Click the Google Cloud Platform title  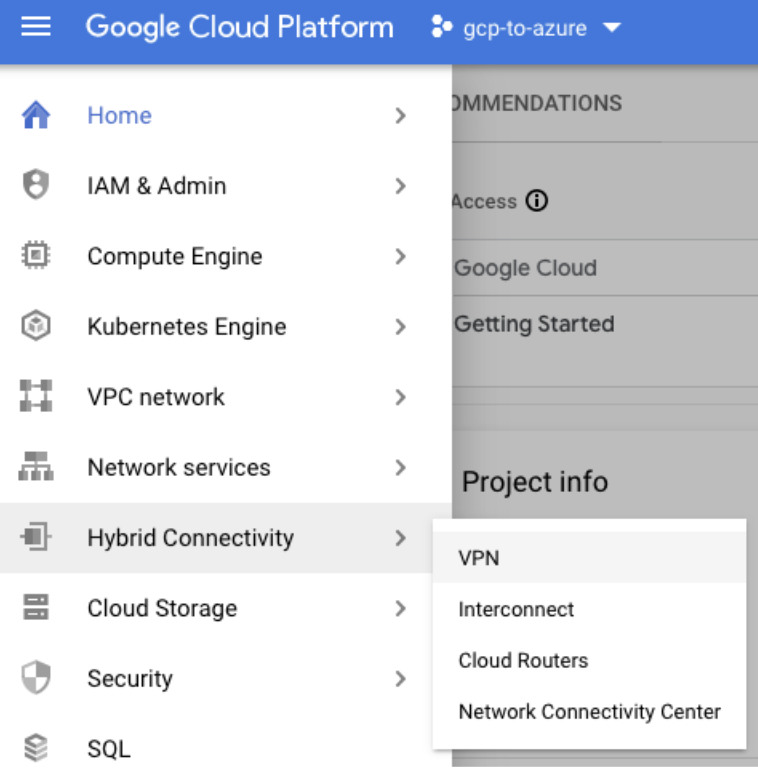click(240, 27)
